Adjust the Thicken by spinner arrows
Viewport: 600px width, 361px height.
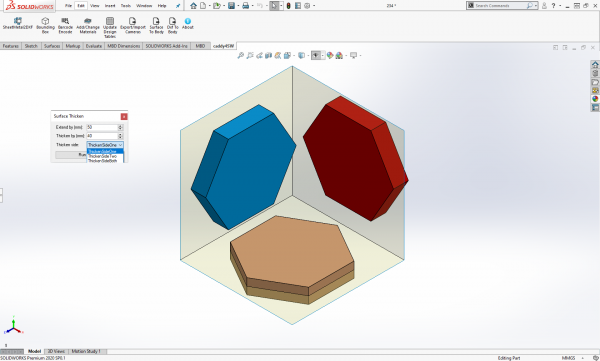pos(121,136)
